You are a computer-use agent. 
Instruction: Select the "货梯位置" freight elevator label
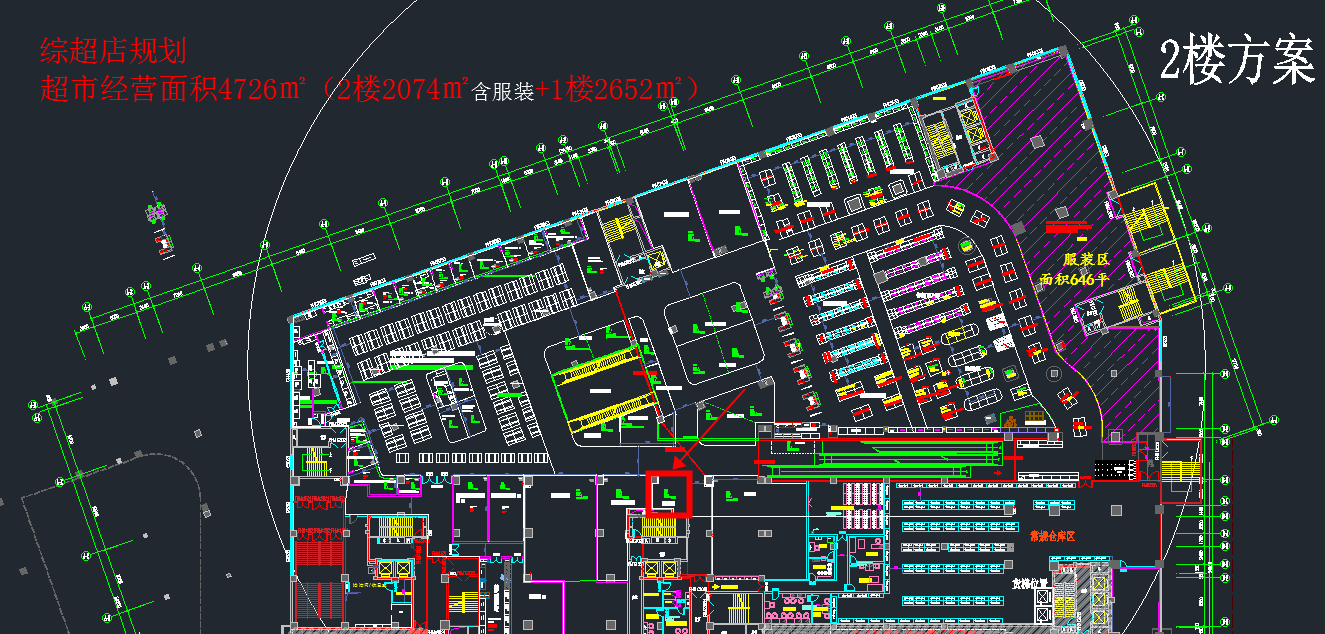(x=1029, y=584)
